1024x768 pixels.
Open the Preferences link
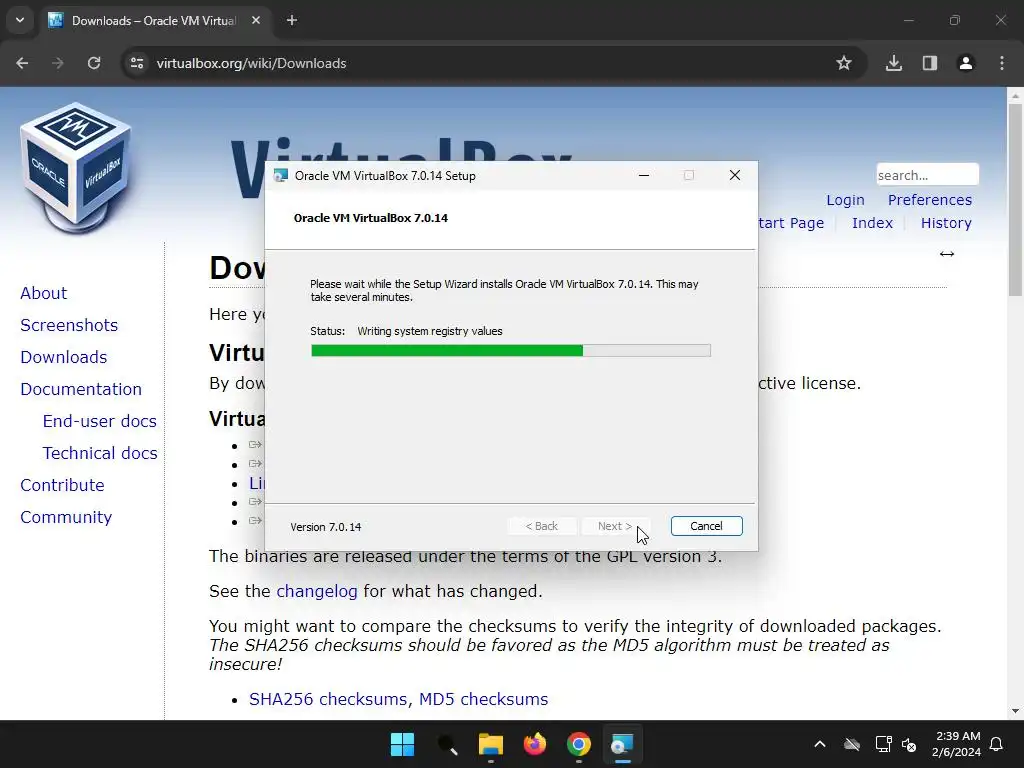pos(929,200)
